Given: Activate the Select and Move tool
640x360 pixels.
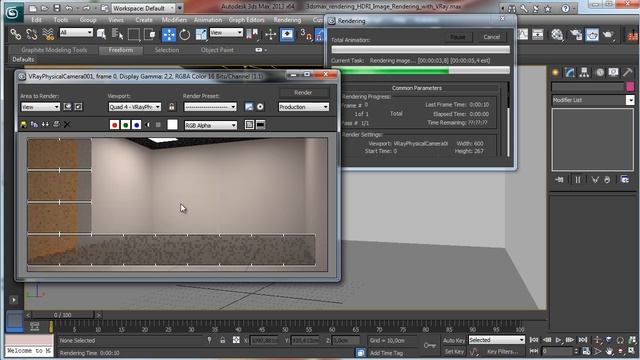Looking at the screenshot, I should pyautogui.click(x=169, y=35).
